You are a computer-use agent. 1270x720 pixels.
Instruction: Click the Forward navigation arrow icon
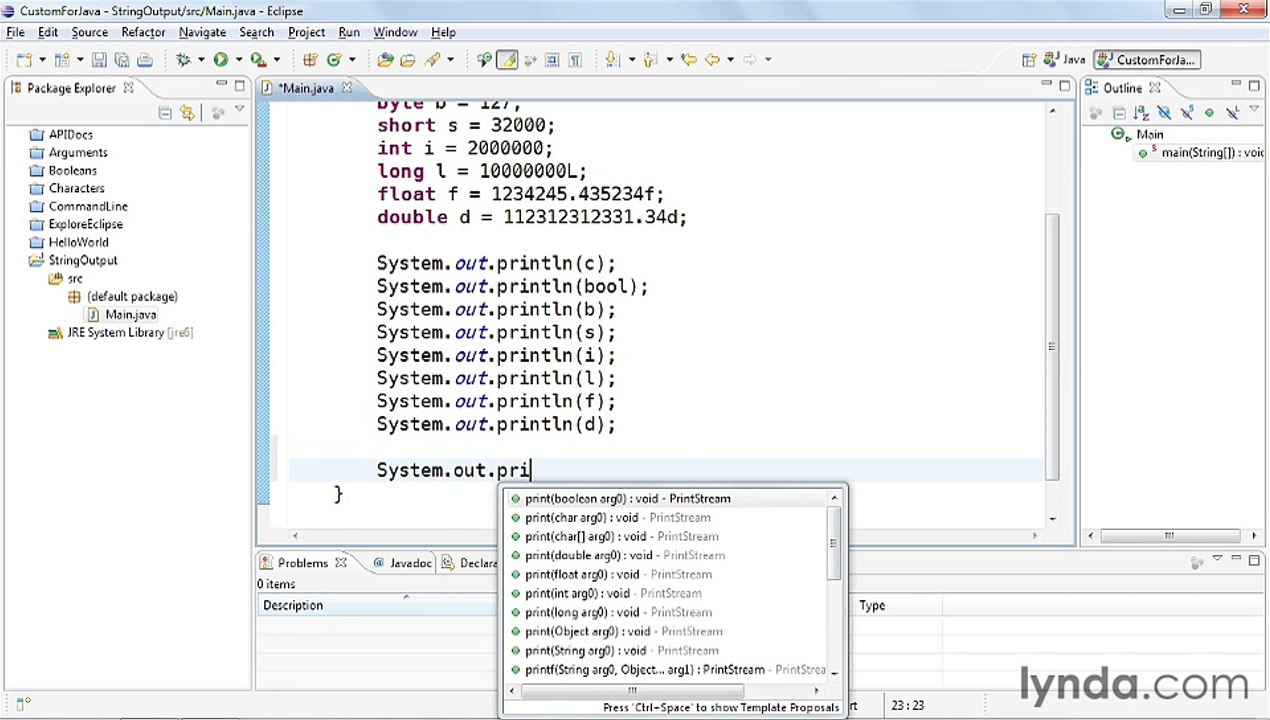click(750, 60)
